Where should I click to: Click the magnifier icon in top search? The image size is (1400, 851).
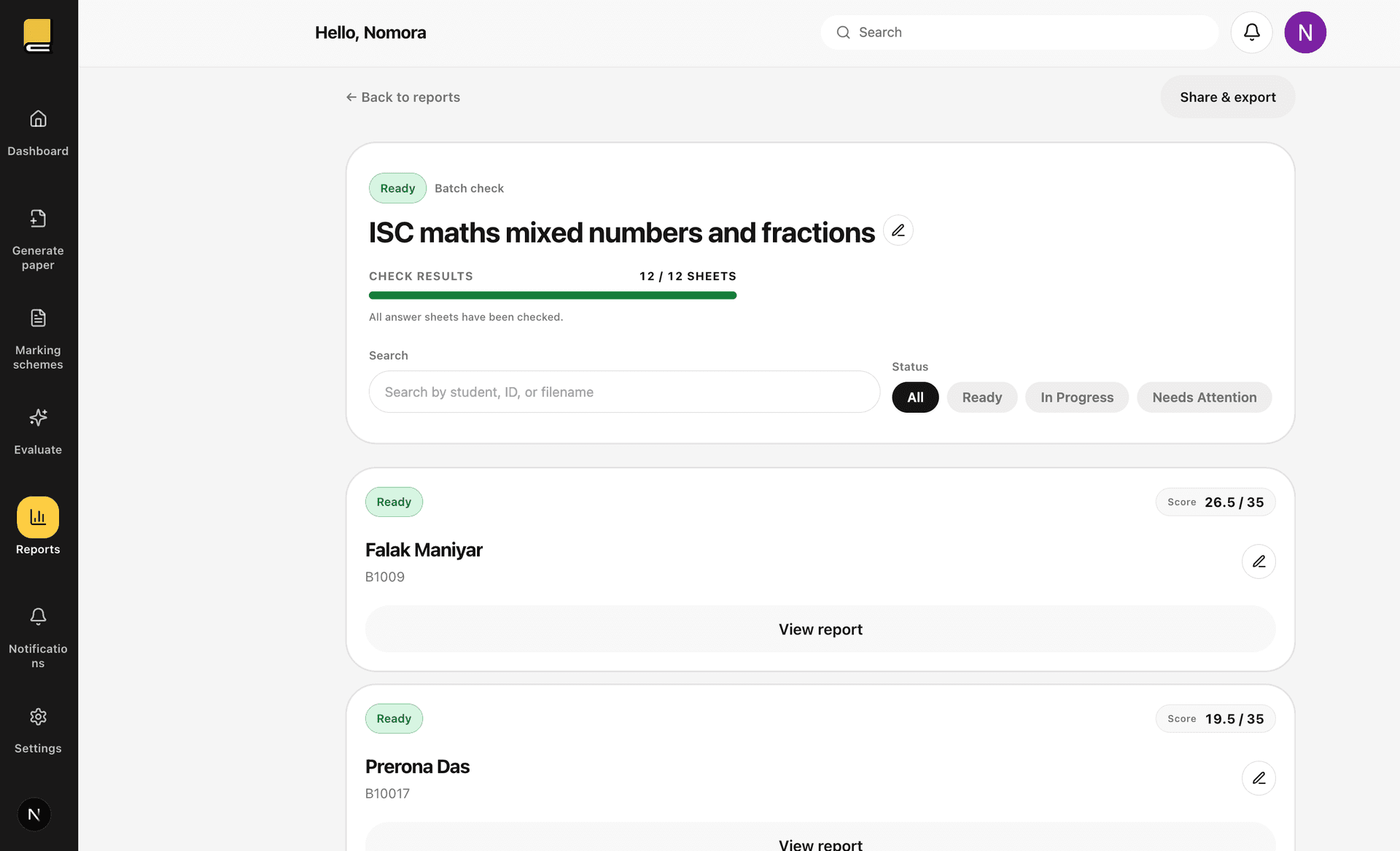[844, 32]
